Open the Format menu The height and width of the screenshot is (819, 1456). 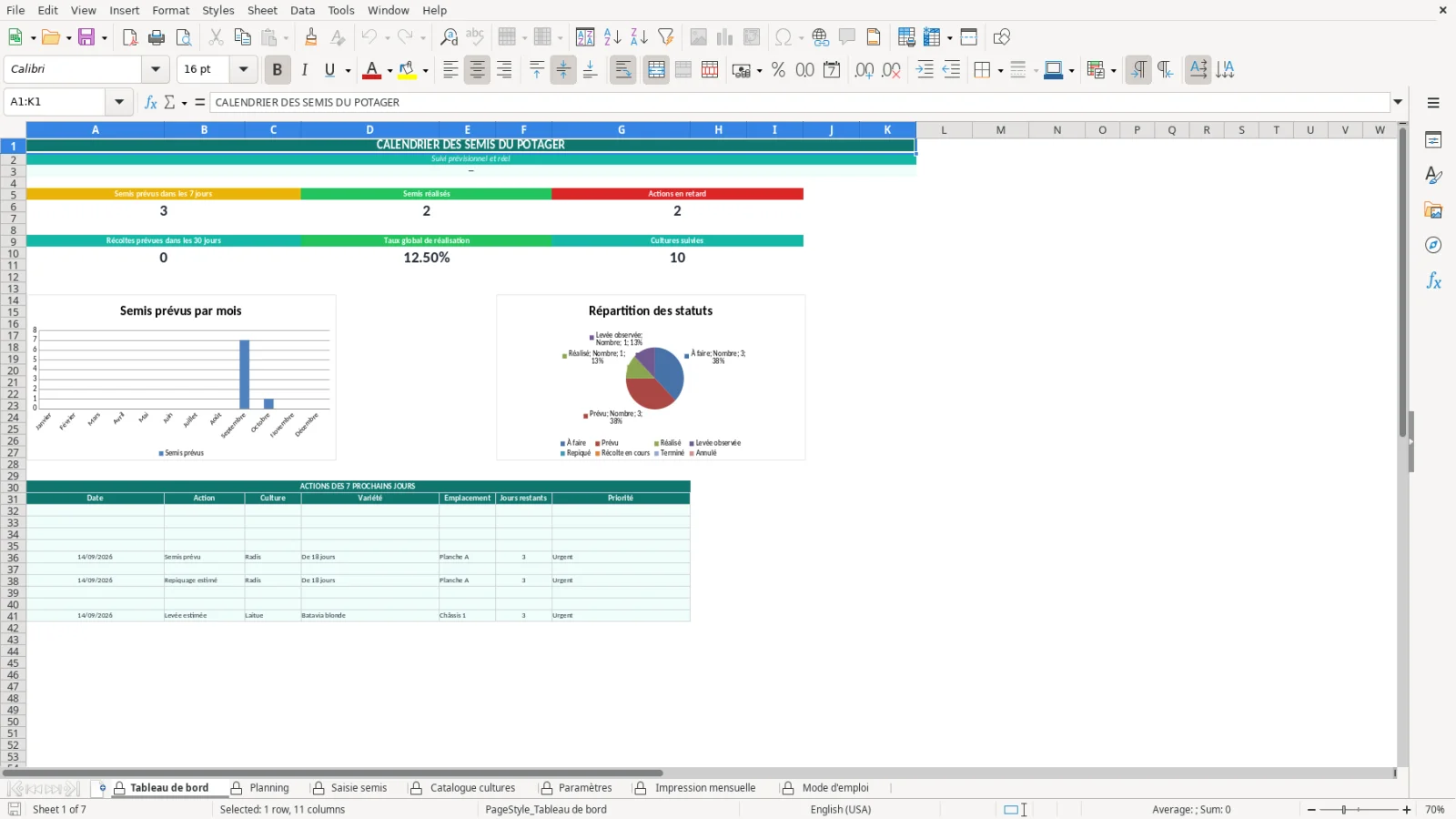click(x=171, y=10)
